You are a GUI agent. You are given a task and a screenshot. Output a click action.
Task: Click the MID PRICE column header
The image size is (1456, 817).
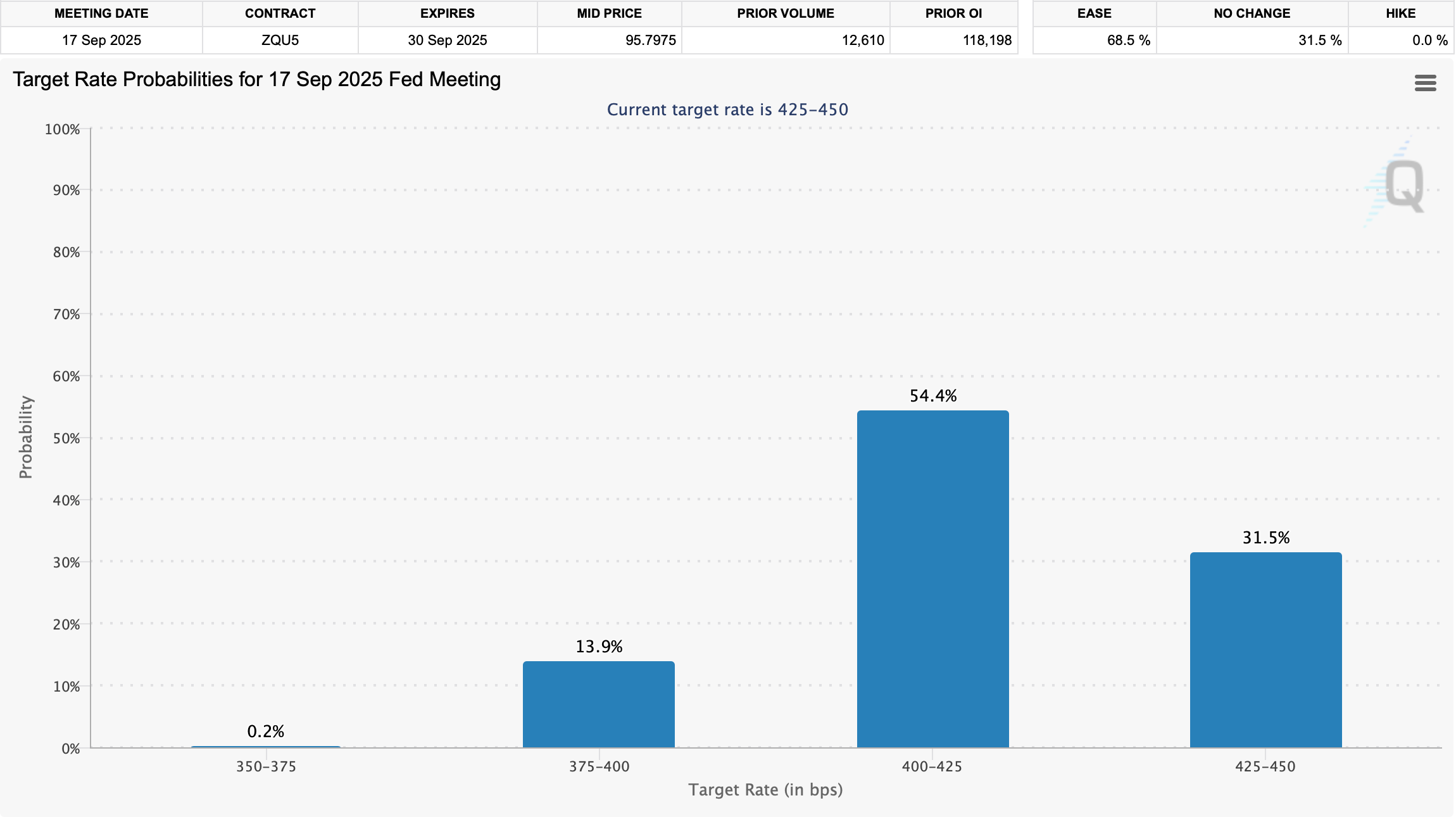click(609, 13)
